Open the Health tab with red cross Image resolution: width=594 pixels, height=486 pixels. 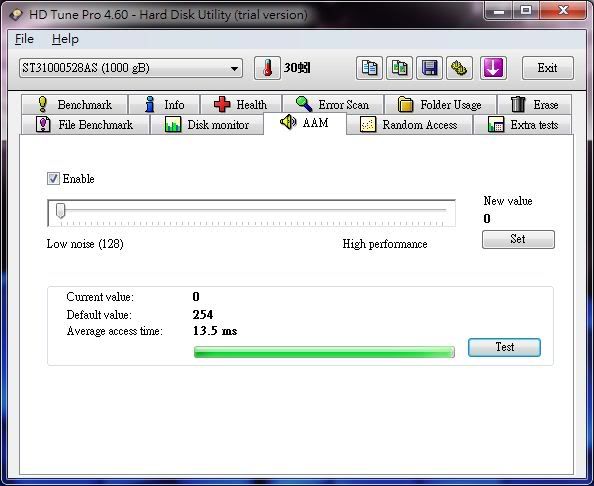241,104
